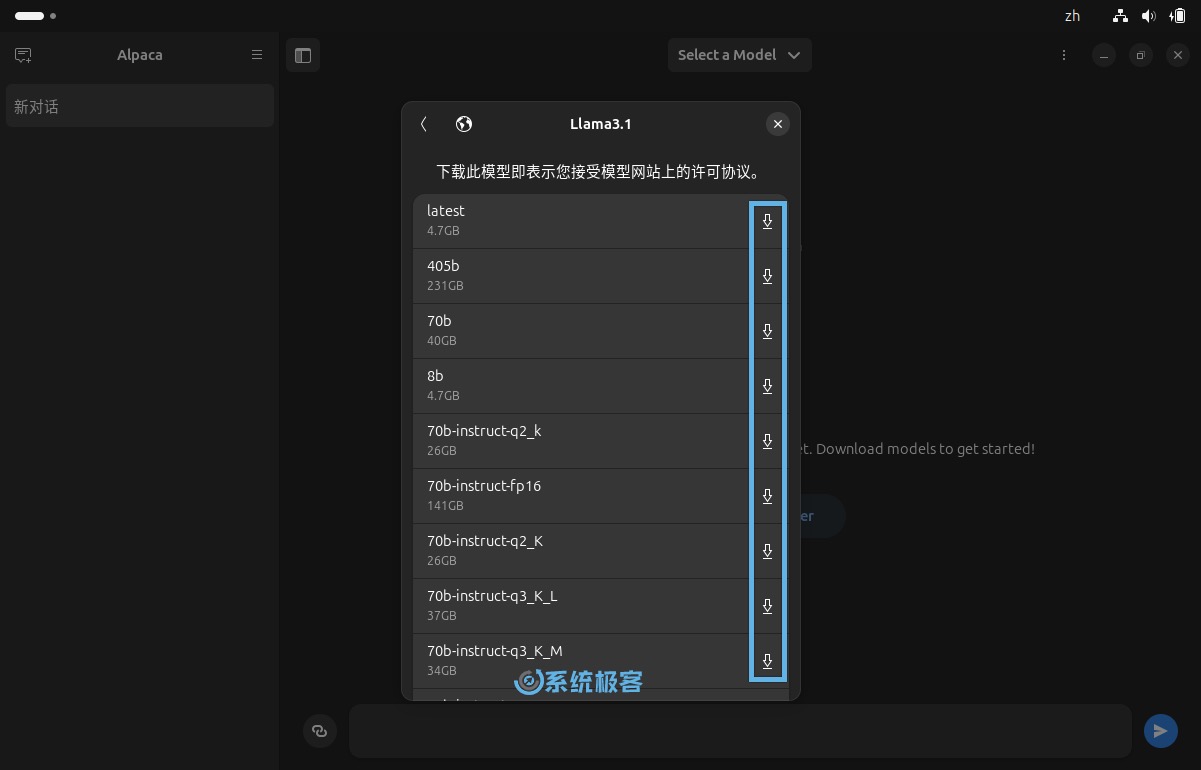Click the 70b-instruct-fp16 label
Viewport: 1201px width, 770px height.
(x=484, y=486)
